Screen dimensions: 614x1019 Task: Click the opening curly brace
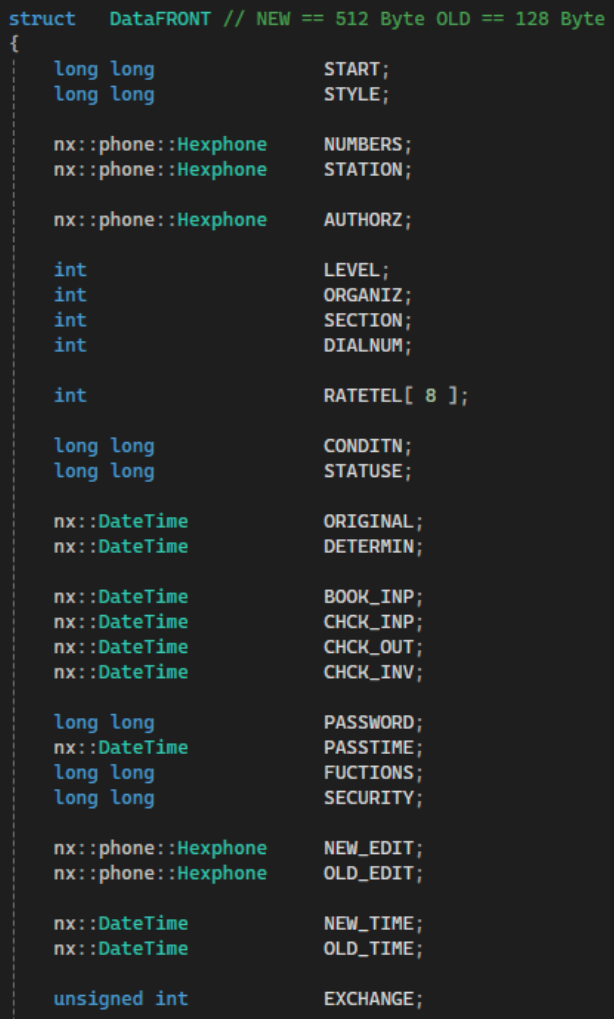point(14,43)
